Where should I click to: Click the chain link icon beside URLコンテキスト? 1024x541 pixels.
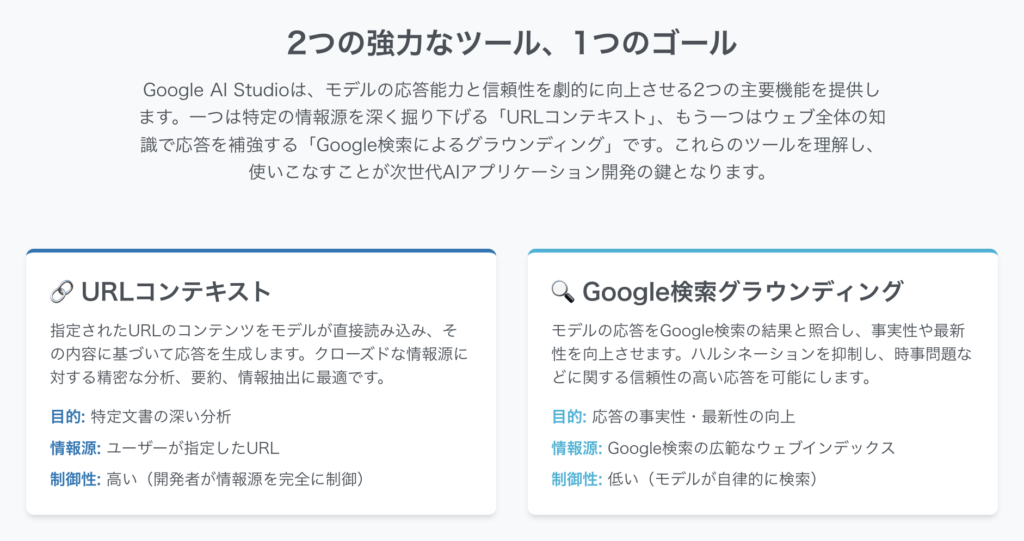(x=62, y=292)
